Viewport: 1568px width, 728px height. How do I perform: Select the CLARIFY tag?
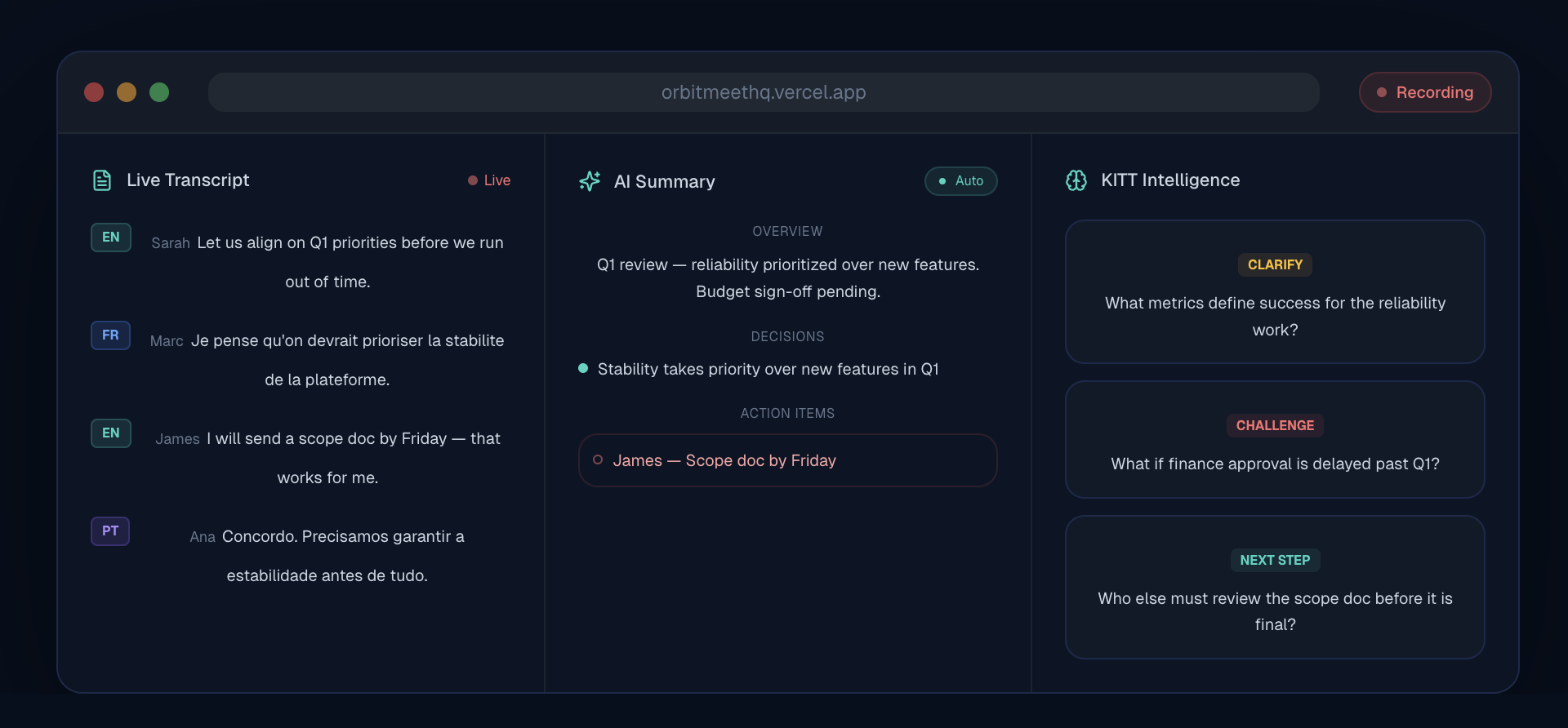(x=1275, y=264)
